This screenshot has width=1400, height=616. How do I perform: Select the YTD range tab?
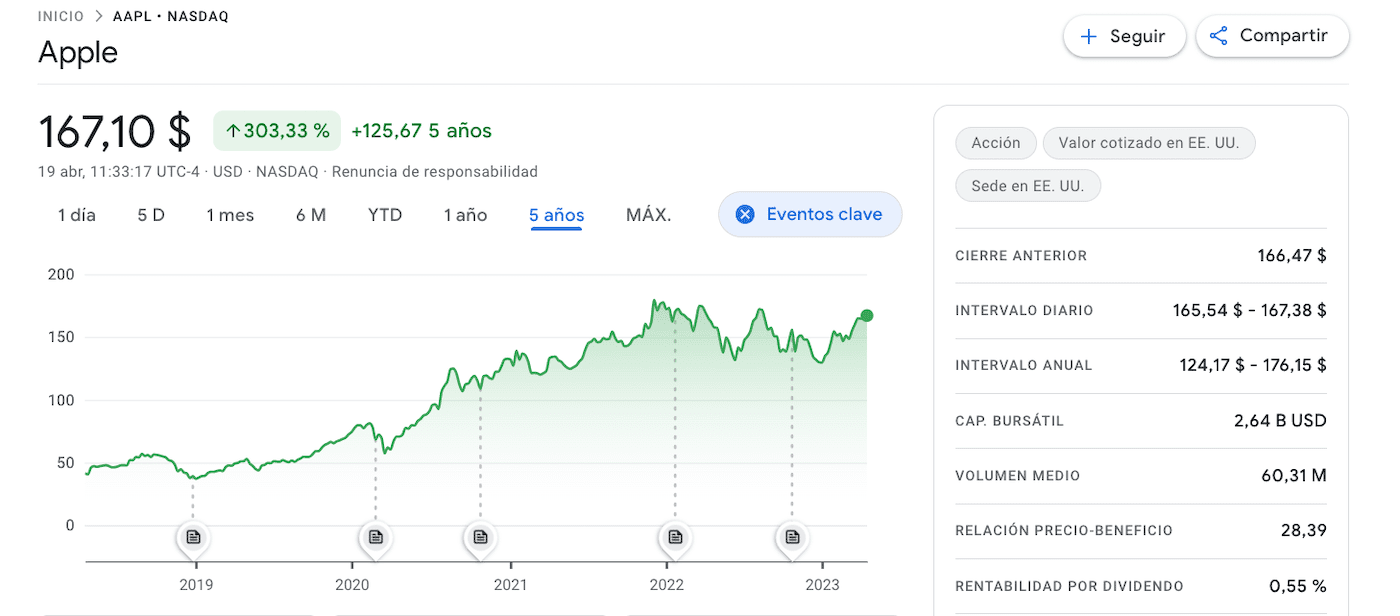[x=385, y=215]
